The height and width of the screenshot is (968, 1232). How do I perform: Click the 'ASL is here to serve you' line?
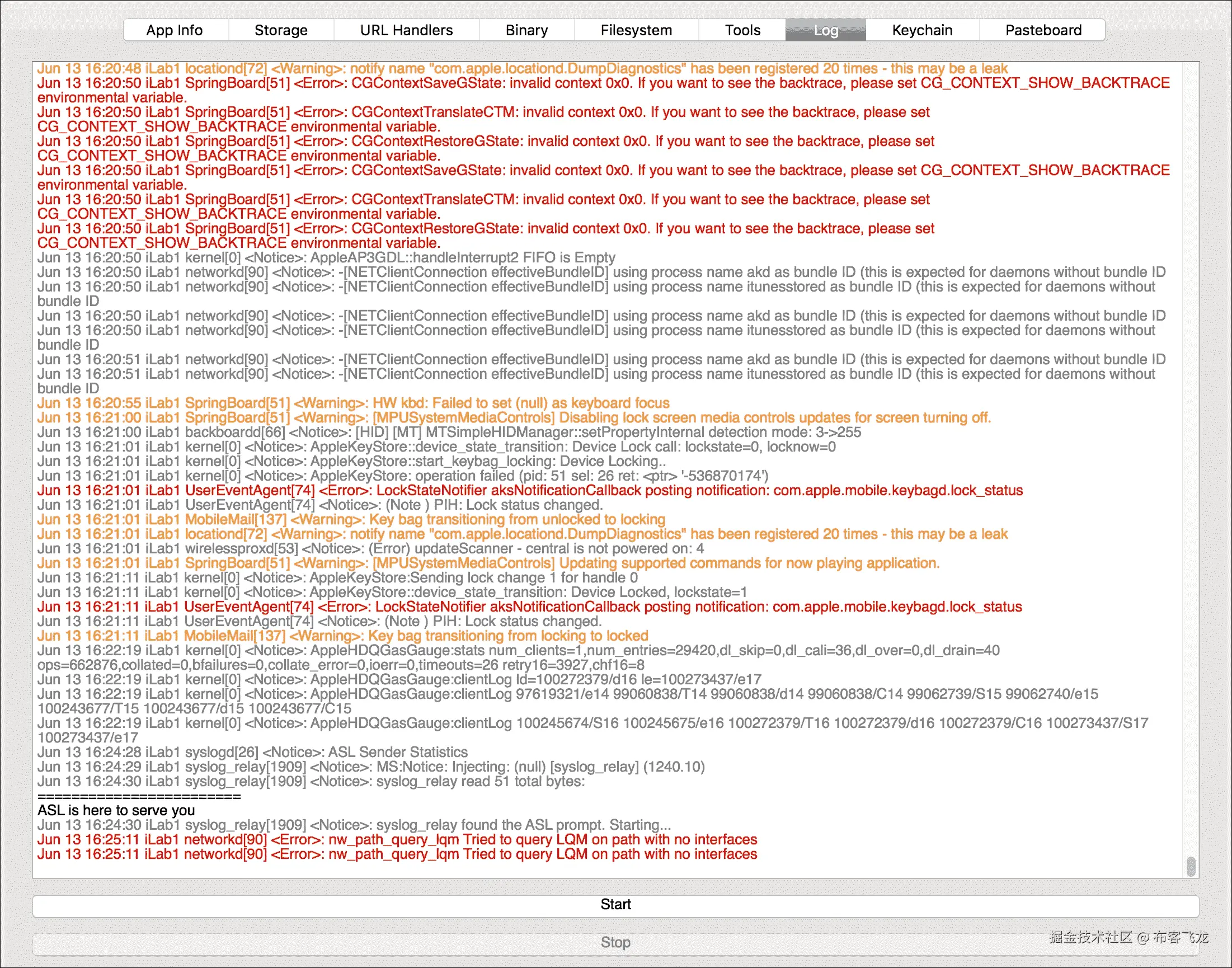click(x=116, y=810)
